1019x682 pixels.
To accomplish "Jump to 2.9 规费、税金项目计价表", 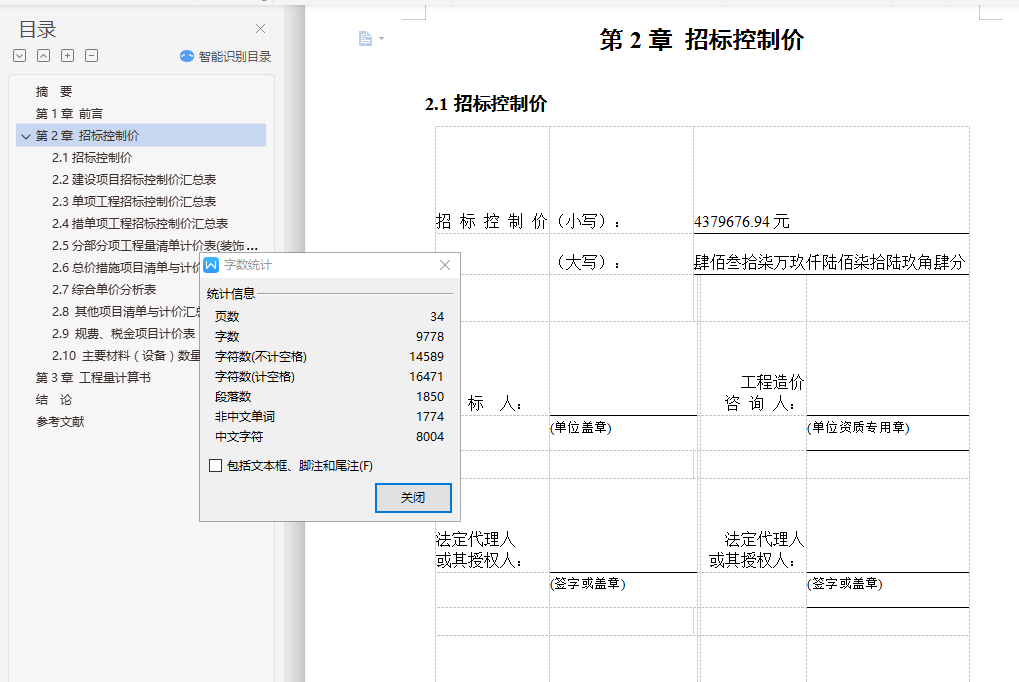I will coord(123,334).
